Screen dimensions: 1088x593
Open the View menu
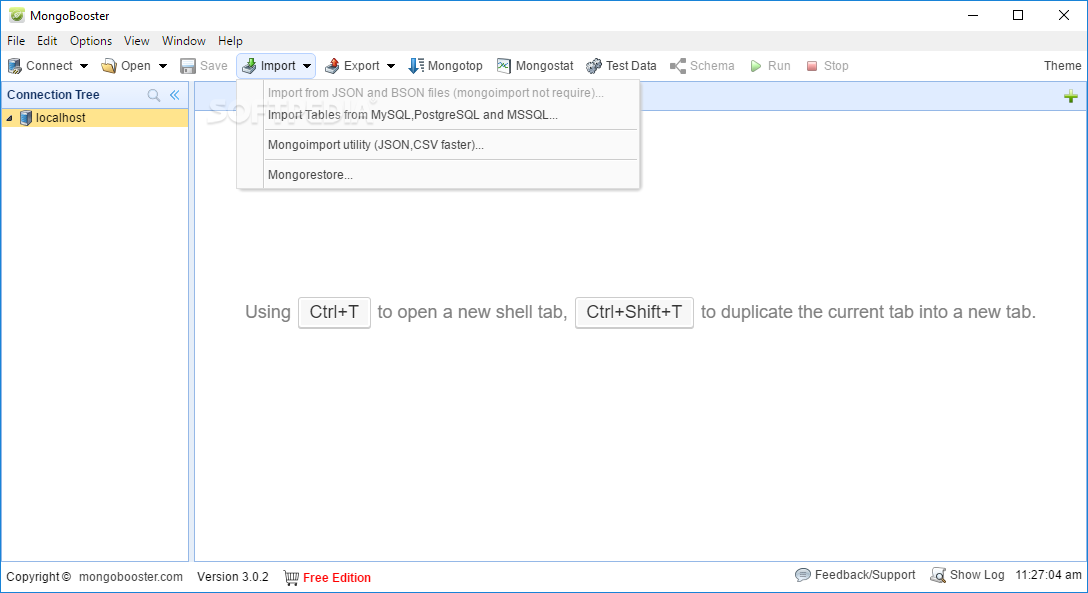tap(137, 41)
